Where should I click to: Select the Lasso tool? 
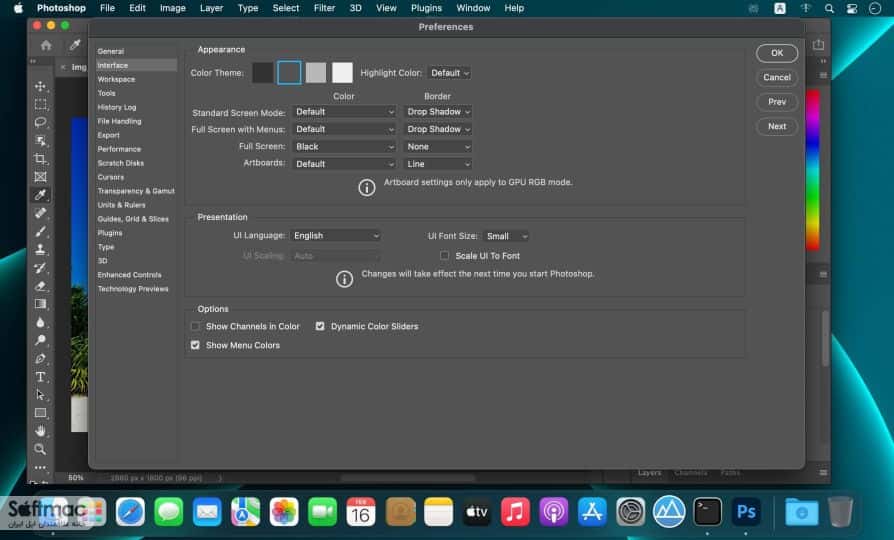click(40, 123)
